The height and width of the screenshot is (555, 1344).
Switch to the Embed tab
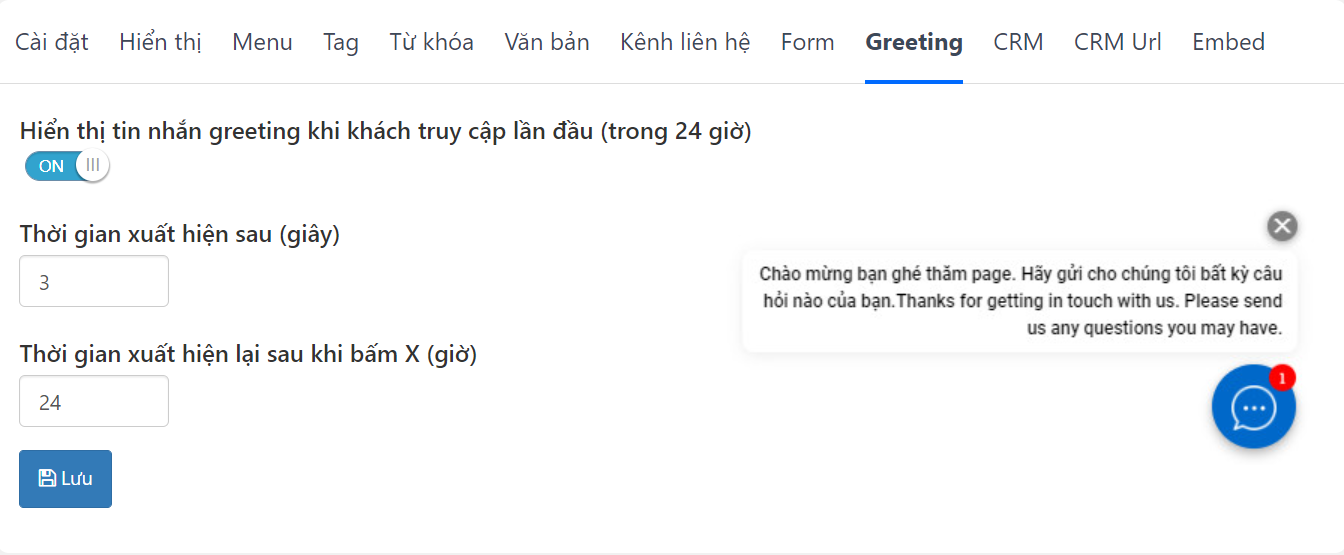point(1228,42)
